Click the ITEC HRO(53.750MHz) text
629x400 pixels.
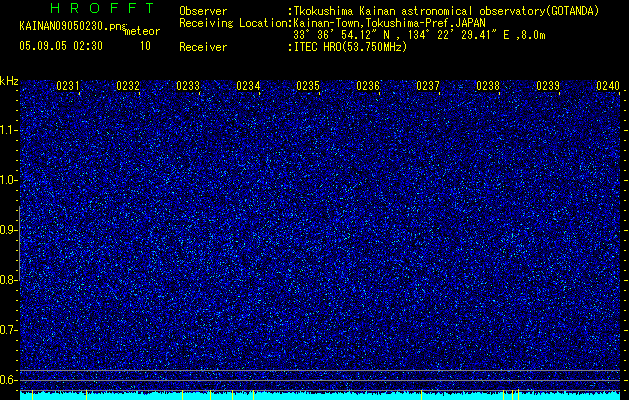[350, 47]
